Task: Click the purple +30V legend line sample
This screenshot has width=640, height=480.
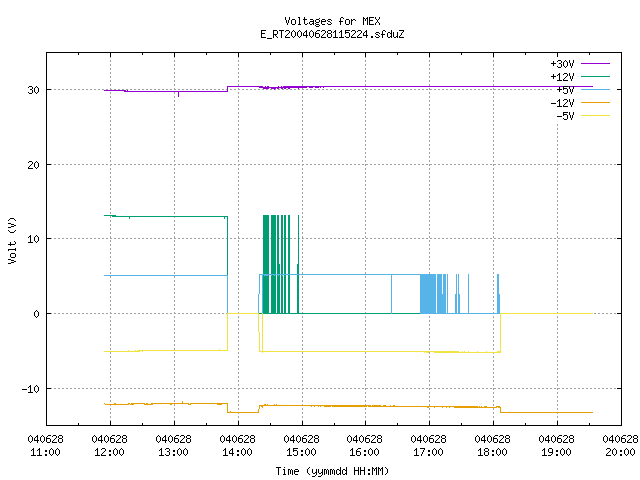Action: coord(595,64)
